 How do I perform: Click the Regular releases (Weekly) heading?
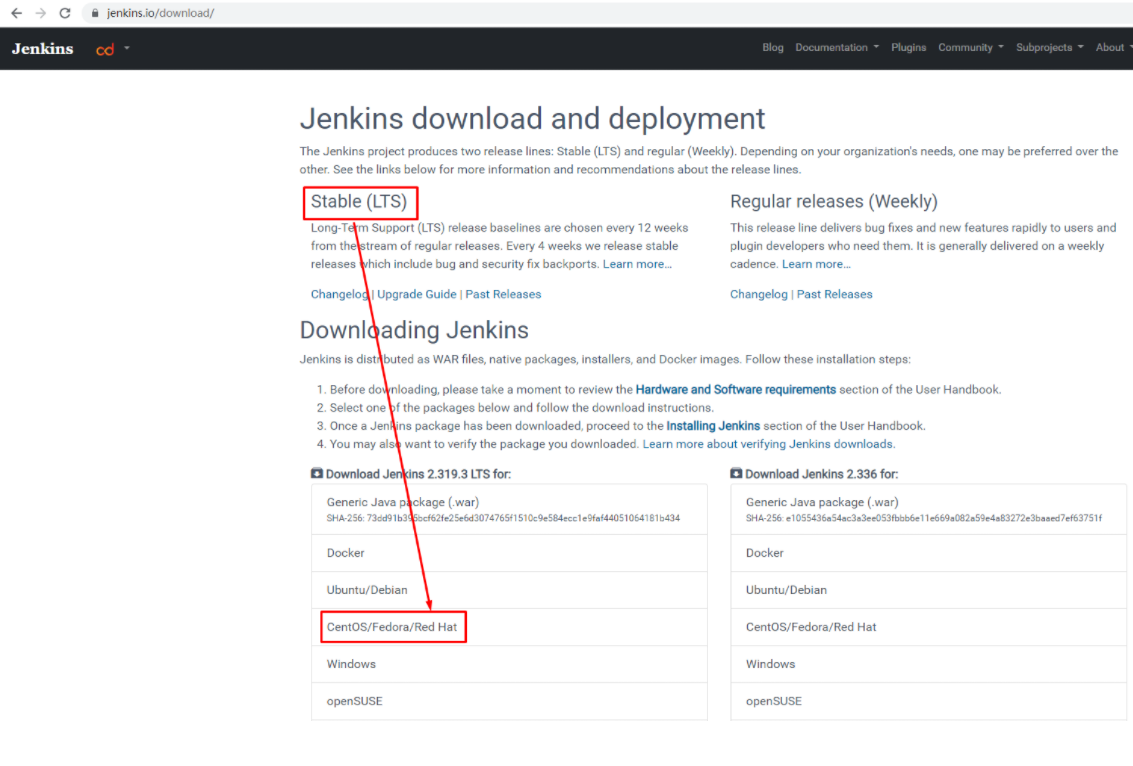[x=834, y=202]
